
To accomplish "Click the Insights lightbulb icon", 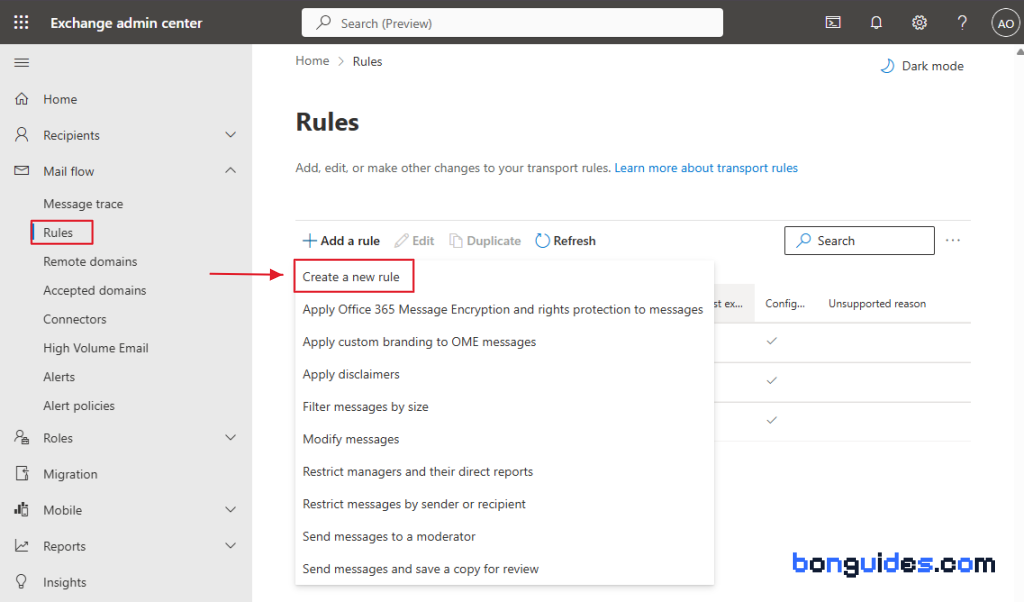I will [x=22, y=581].
